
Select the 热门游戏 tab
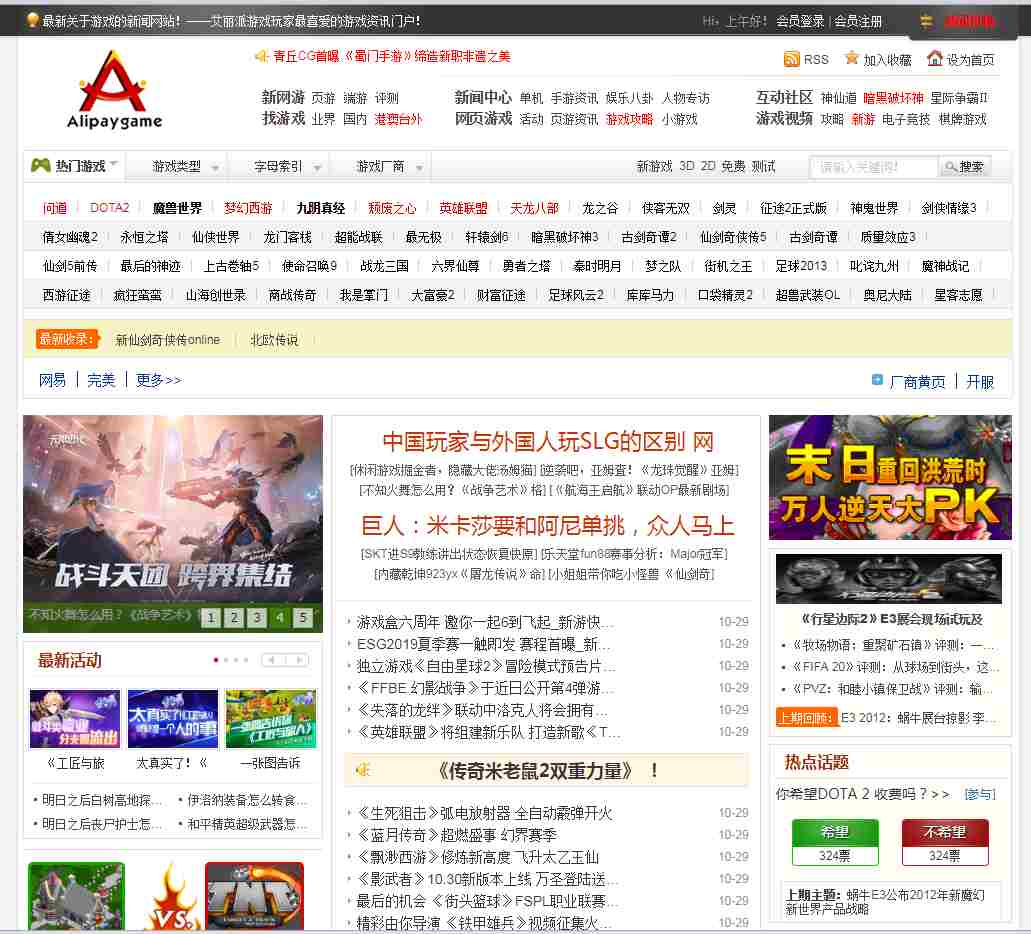[74, 166]
